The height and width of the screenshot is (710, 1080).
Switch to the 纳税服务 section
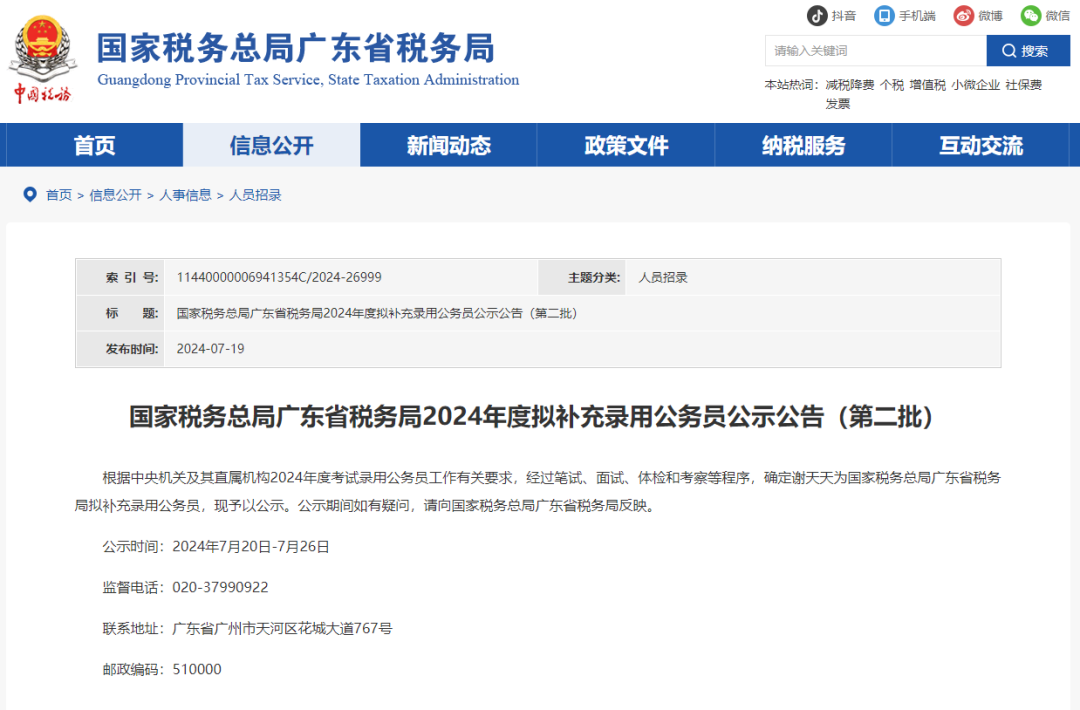[805, 145]
